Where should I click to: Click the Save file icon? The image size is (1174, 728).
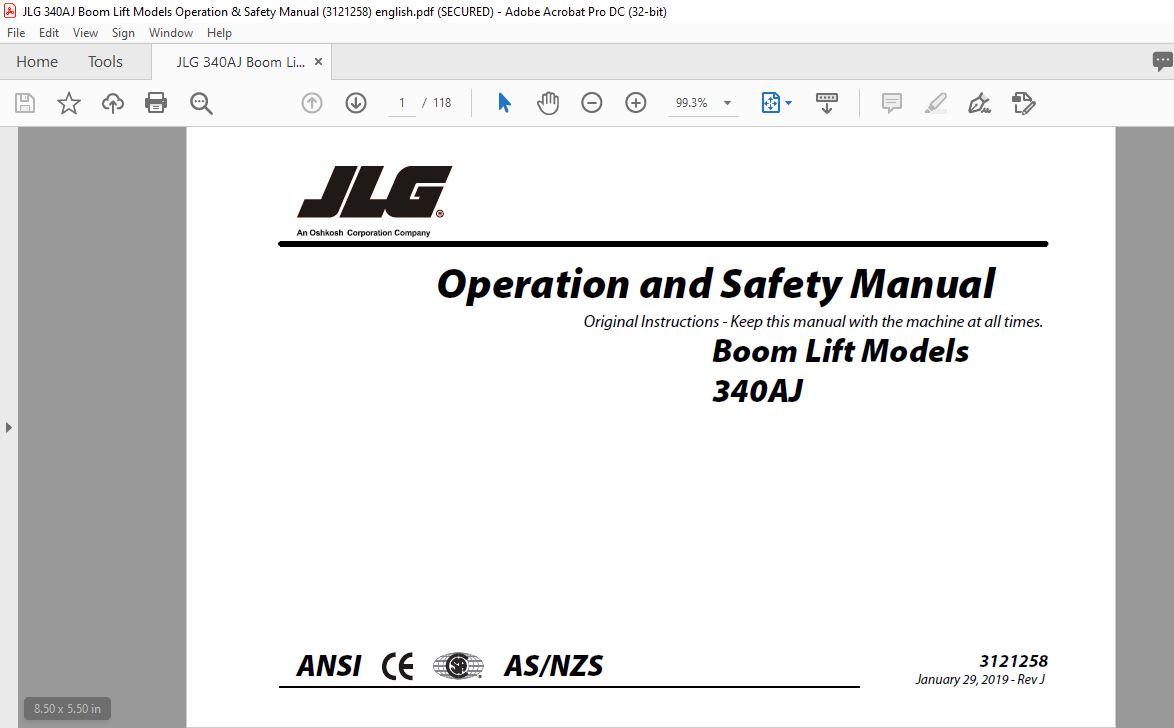point(25,103)
